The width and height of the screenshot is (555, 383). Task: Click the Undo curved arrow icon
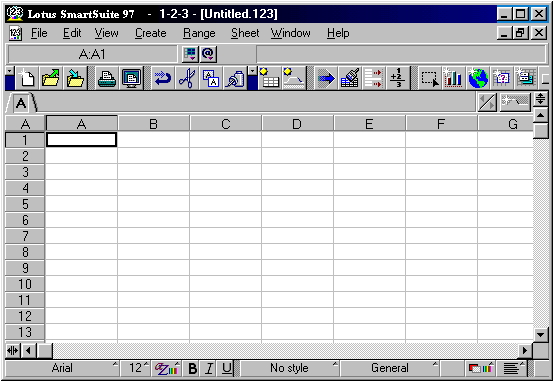point(163,78)
